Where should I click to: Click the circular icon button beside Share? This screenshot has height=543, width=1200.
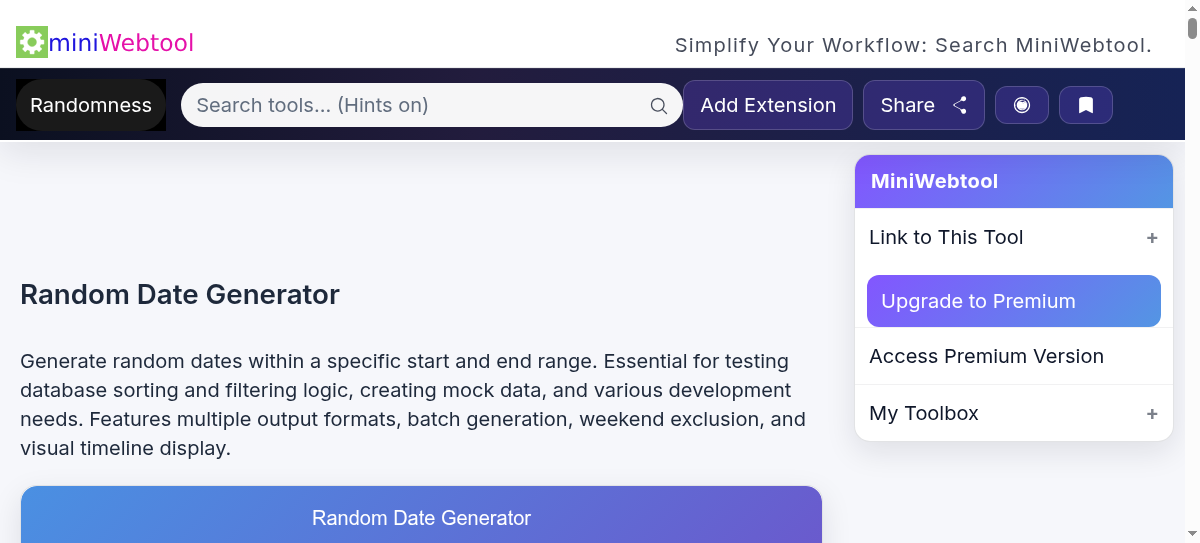click(1021, 105)
